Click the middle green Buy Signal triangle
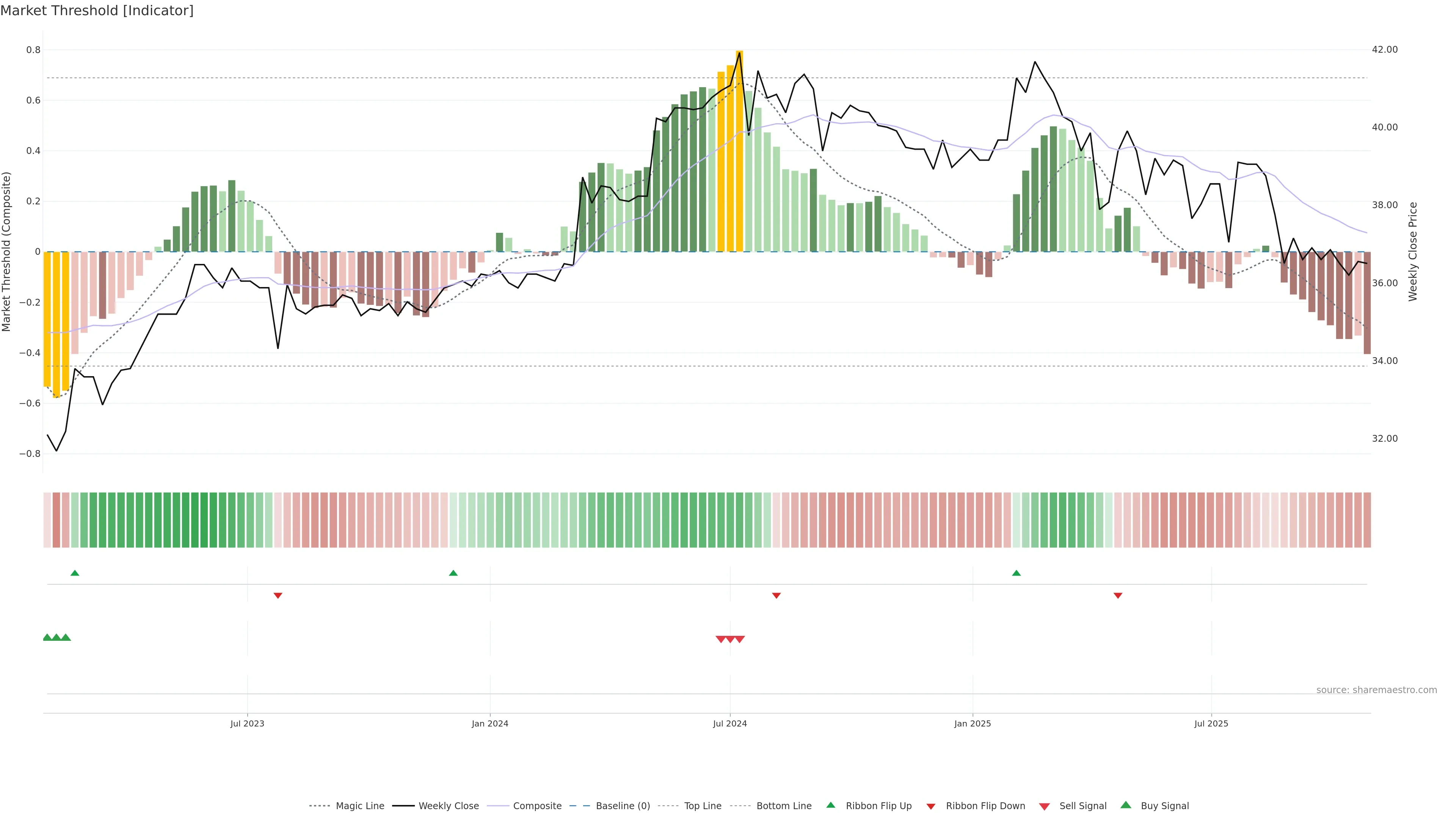This screenshot has width=1456, height=819. (x=56, y=637)
